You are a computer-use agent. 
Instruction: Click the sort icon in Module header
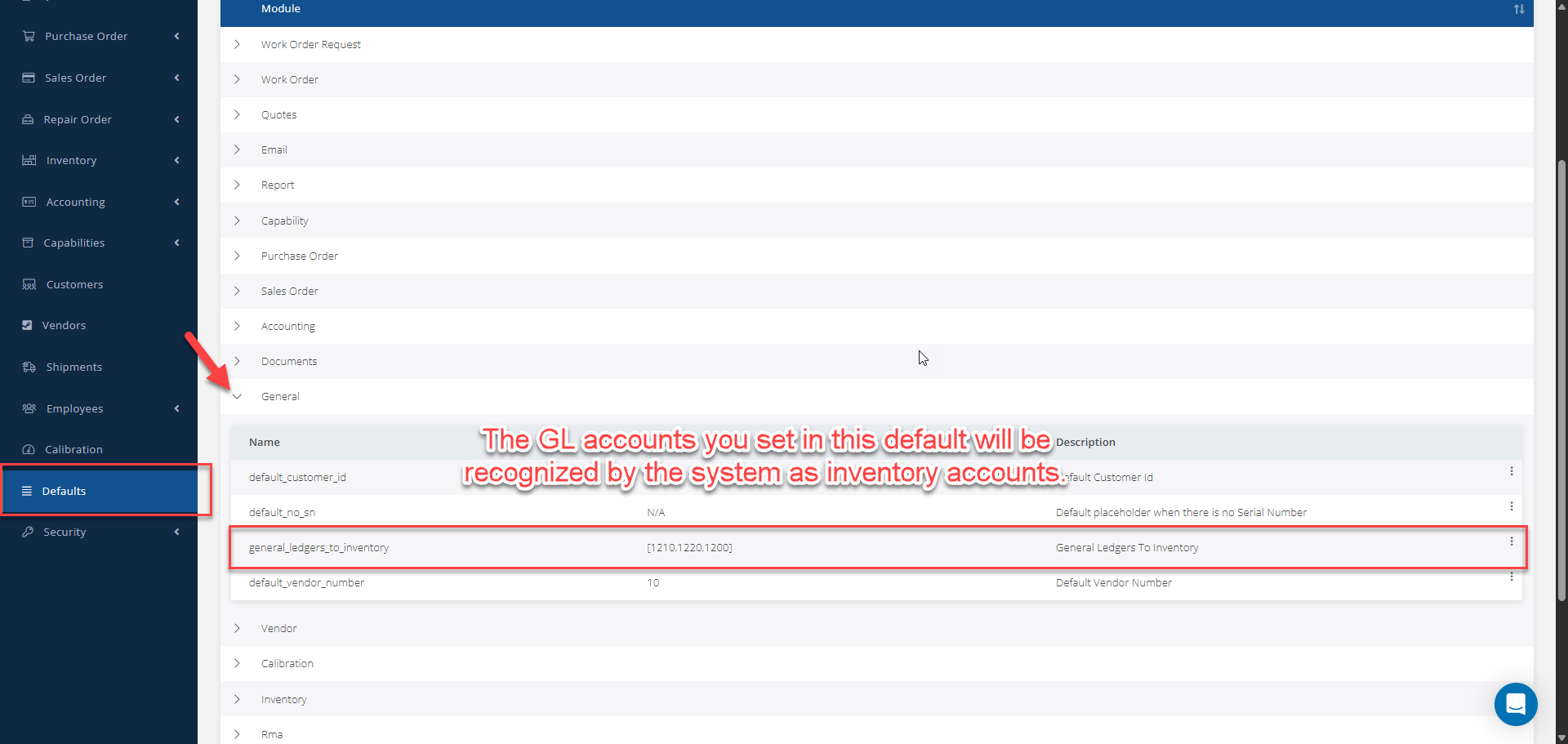click(x=1518, y=9)
